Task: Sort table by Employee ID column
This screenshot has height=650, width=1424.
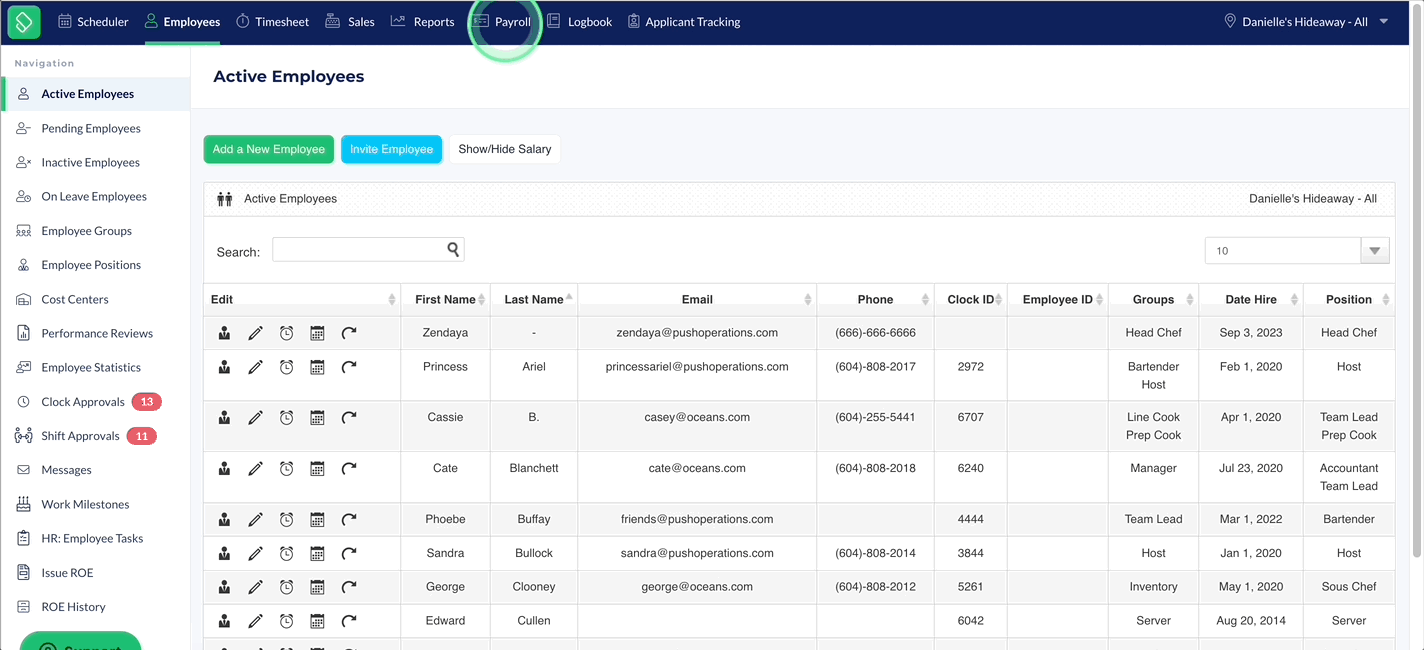Action: [x=1058, y=300]
